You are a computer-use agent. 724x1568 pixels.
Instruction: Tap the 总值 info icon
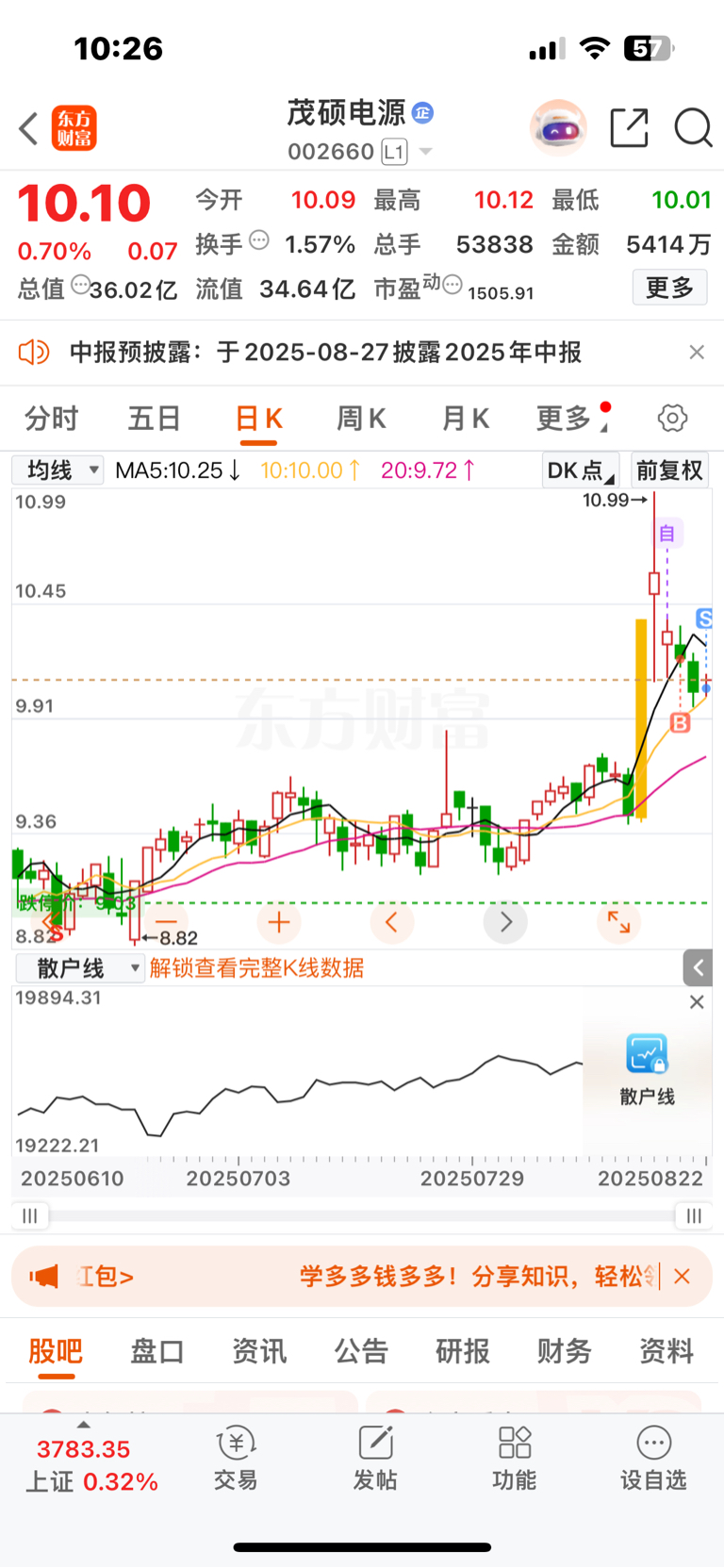81,284
